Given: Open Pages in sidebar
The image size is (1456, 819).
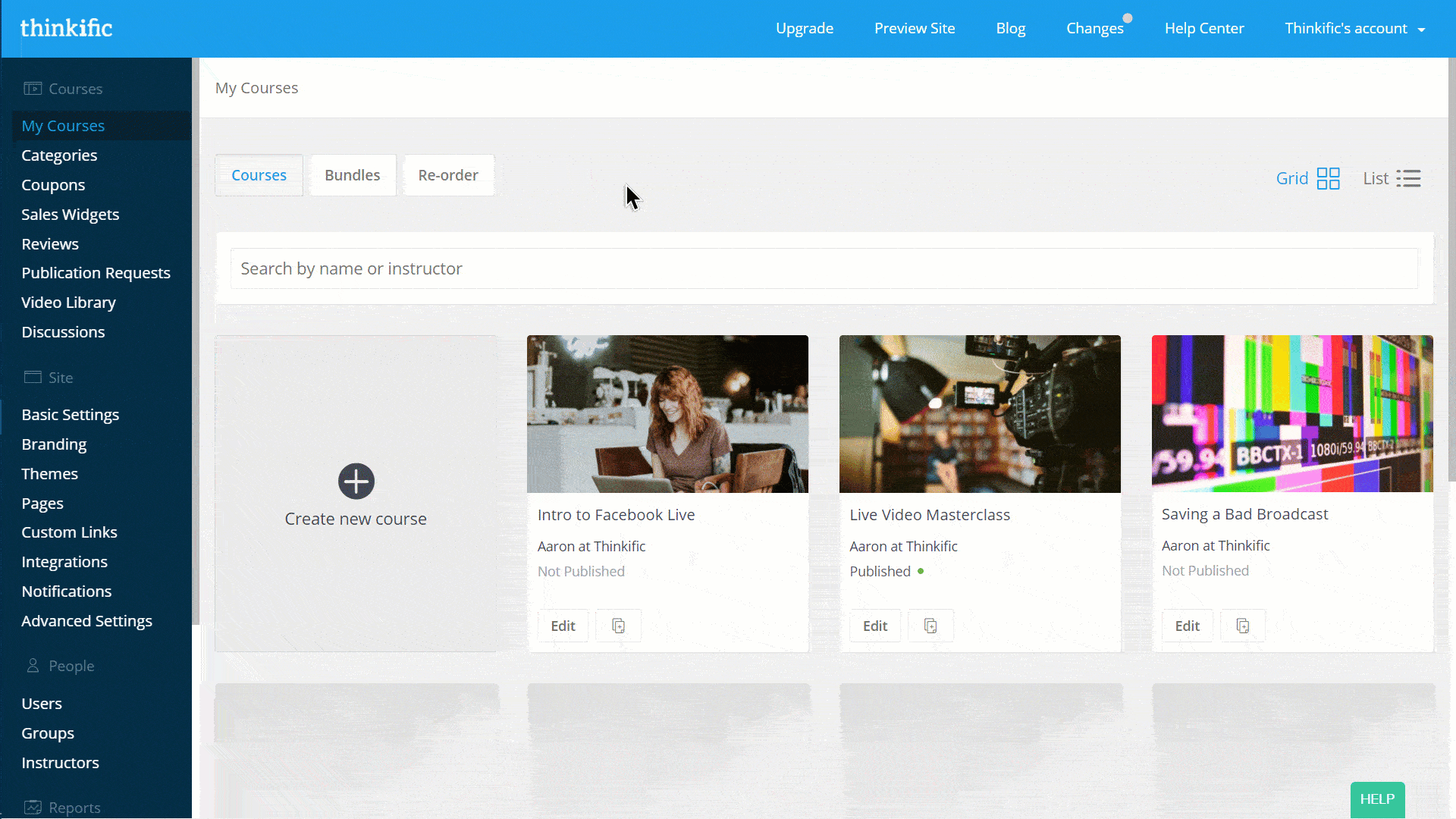Looking at the screenshot, I should click(42, 504).
